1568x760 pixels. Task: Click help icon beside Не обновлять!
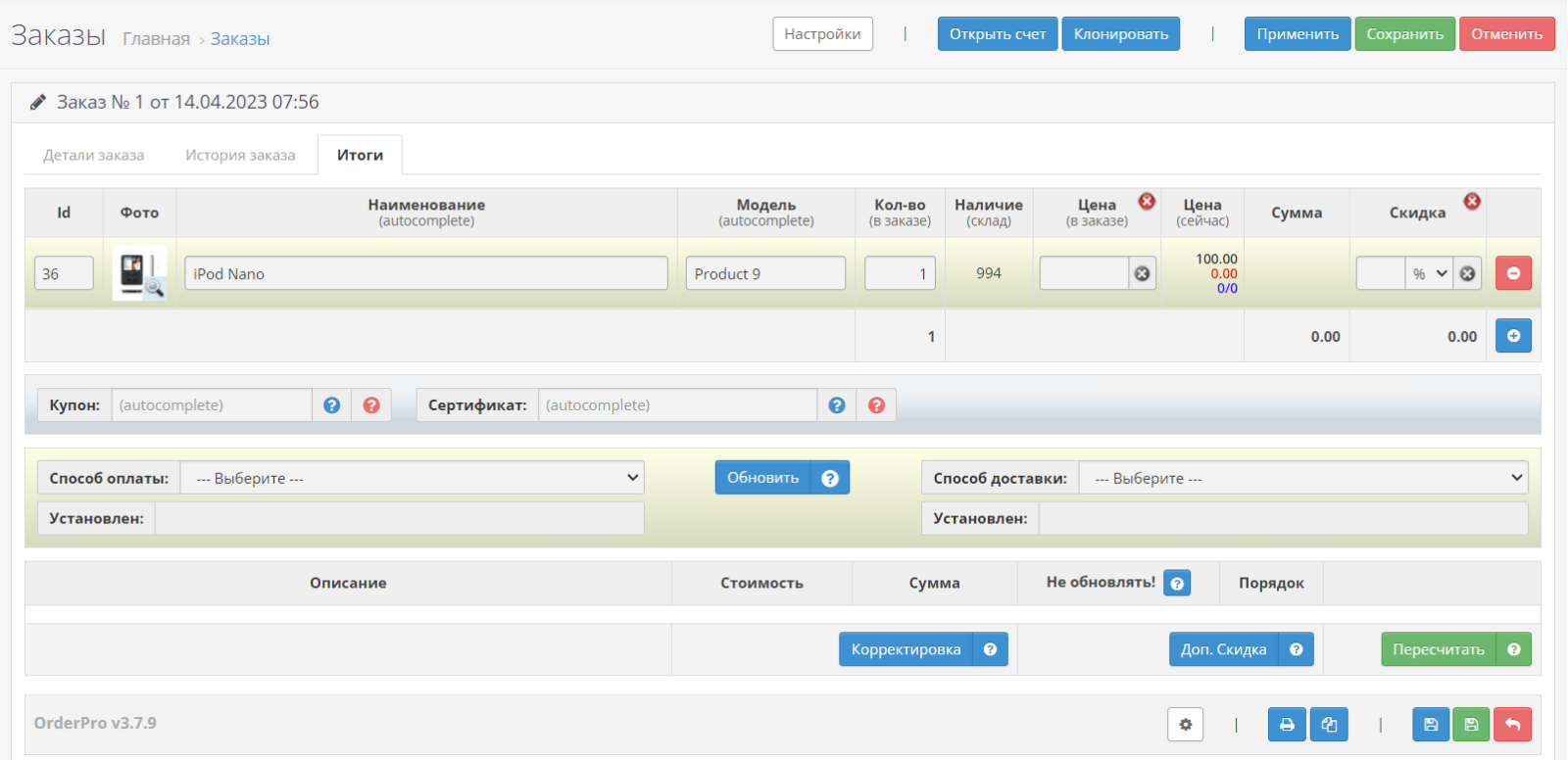tap(1177, 583)
